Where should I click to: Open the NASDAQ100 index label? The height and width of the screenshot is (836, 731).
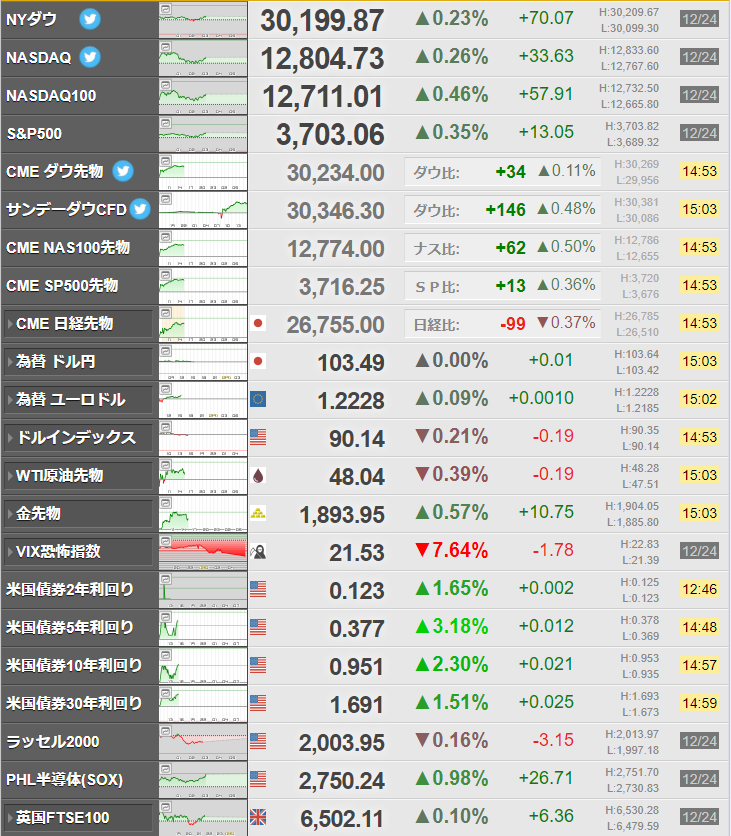(x=51, y=95)
